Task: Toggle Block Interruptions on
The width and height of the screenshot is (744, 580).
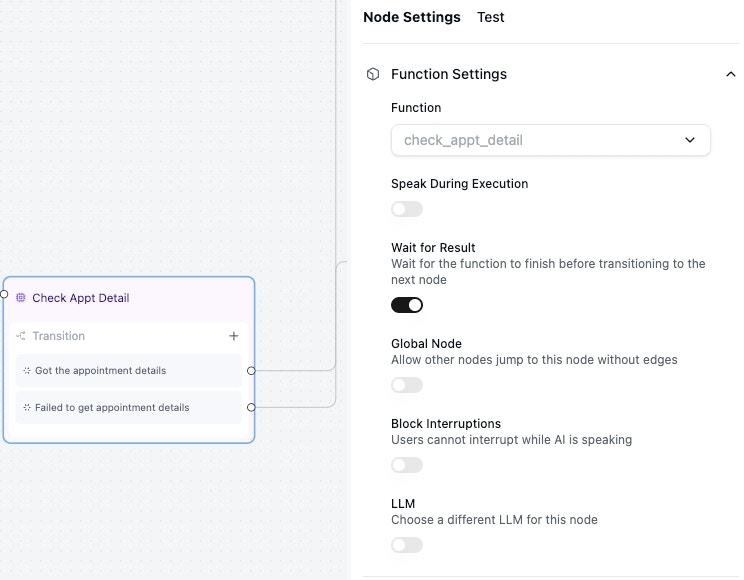Action: click(x=407, y=465)
